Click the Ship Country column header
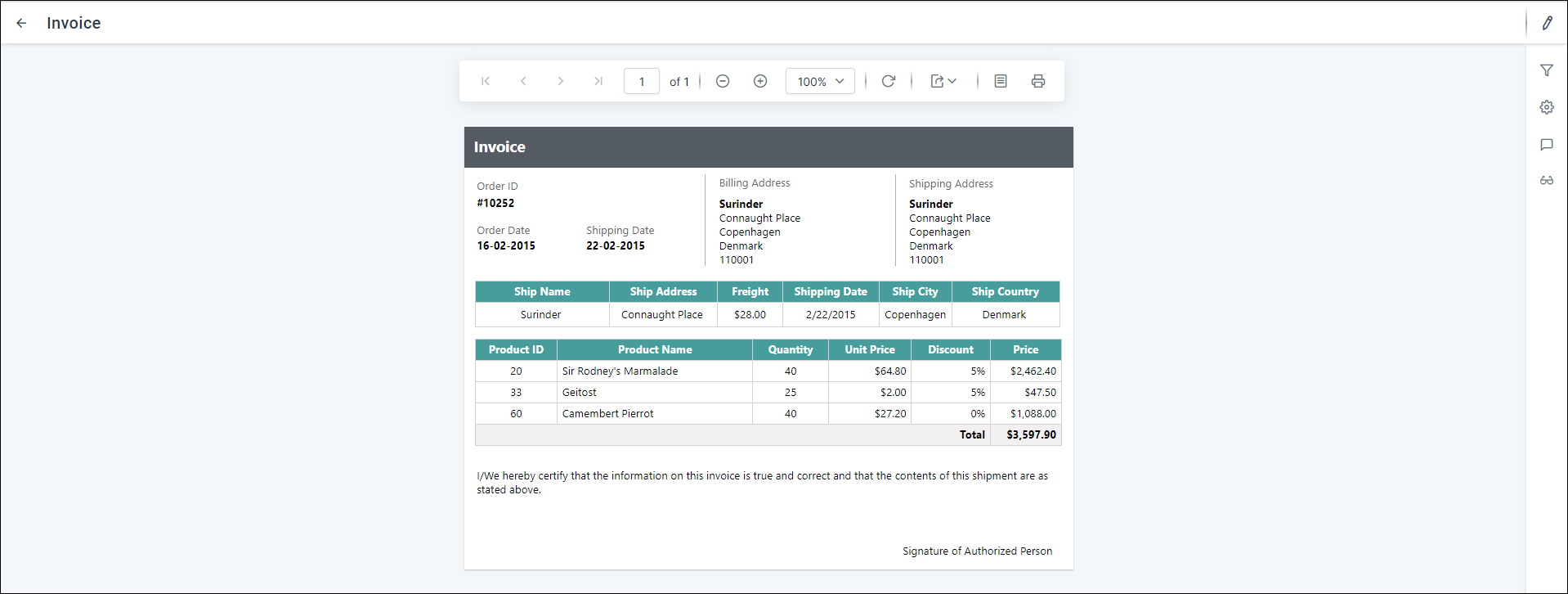The image size is (1568, 594). coord(1005,291)
